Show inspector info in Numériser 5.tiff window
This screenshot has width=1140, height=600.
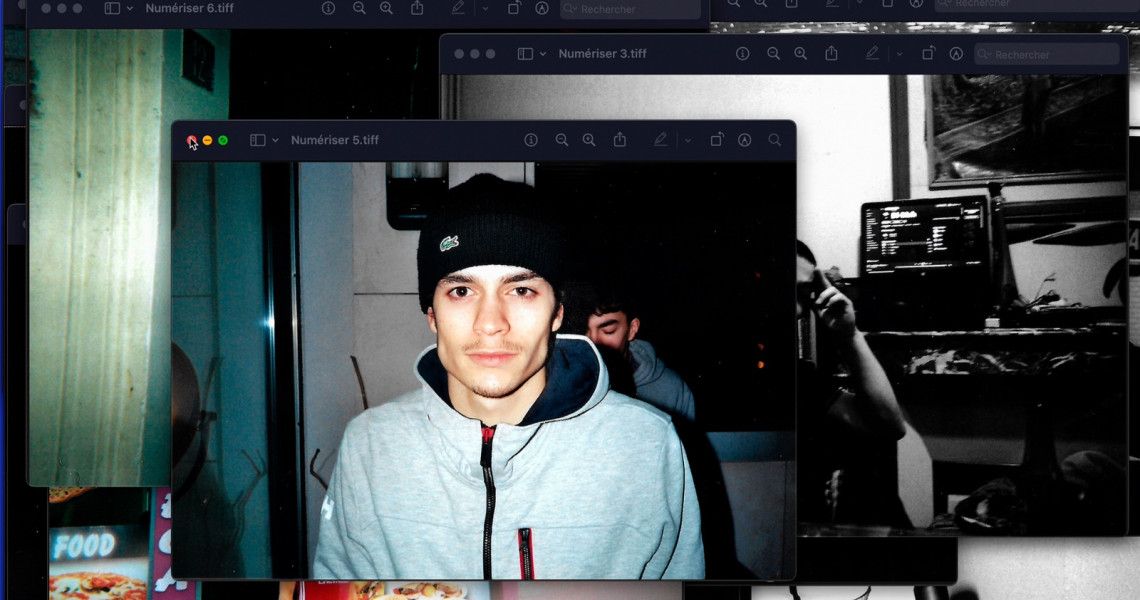pyautogui.click(x=531, y=140)
